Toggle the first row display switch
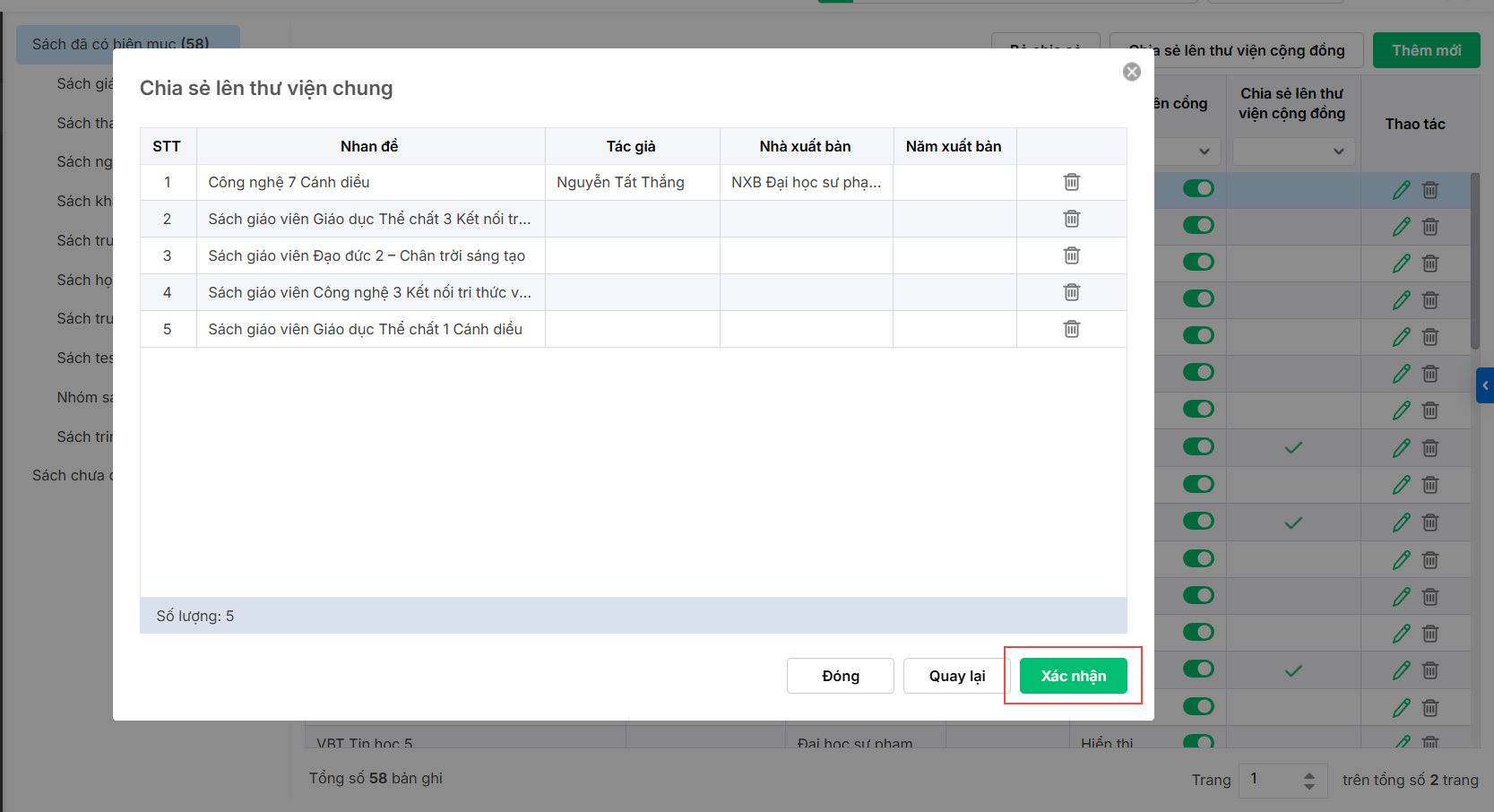The image size is (1494, 812). pos(1198,188)
